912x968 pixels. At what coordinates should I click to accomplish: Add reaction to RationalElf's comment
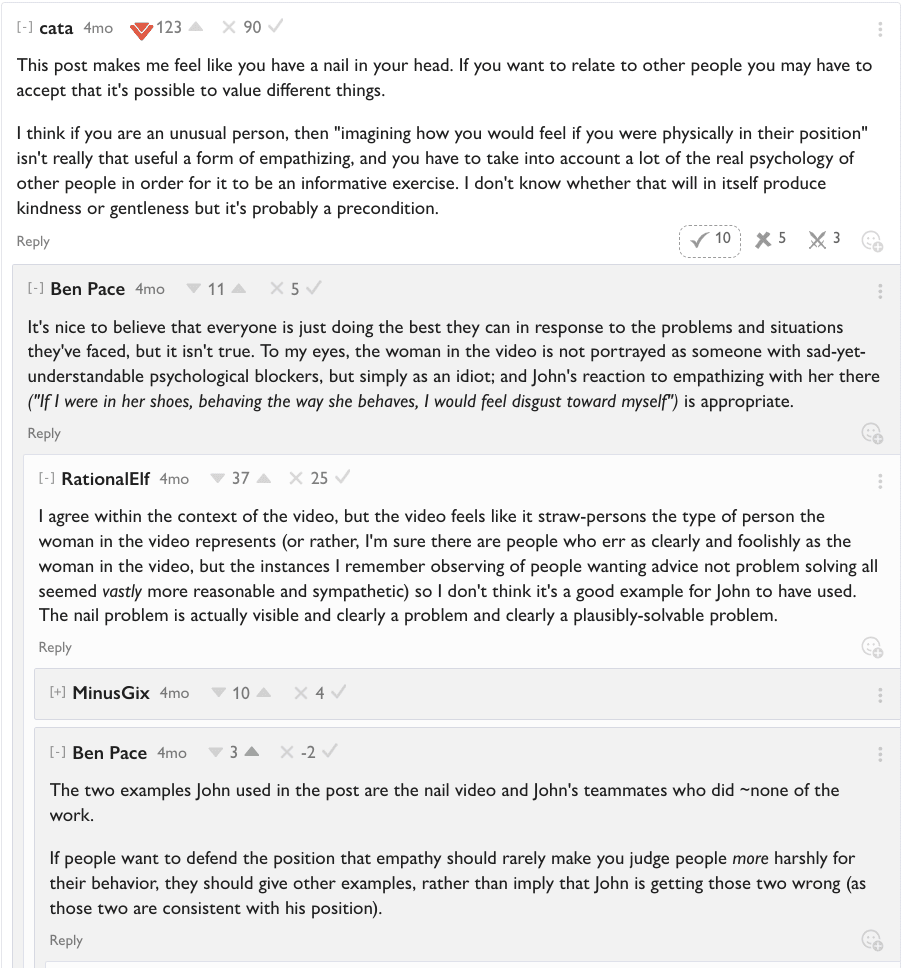(872, 647)
